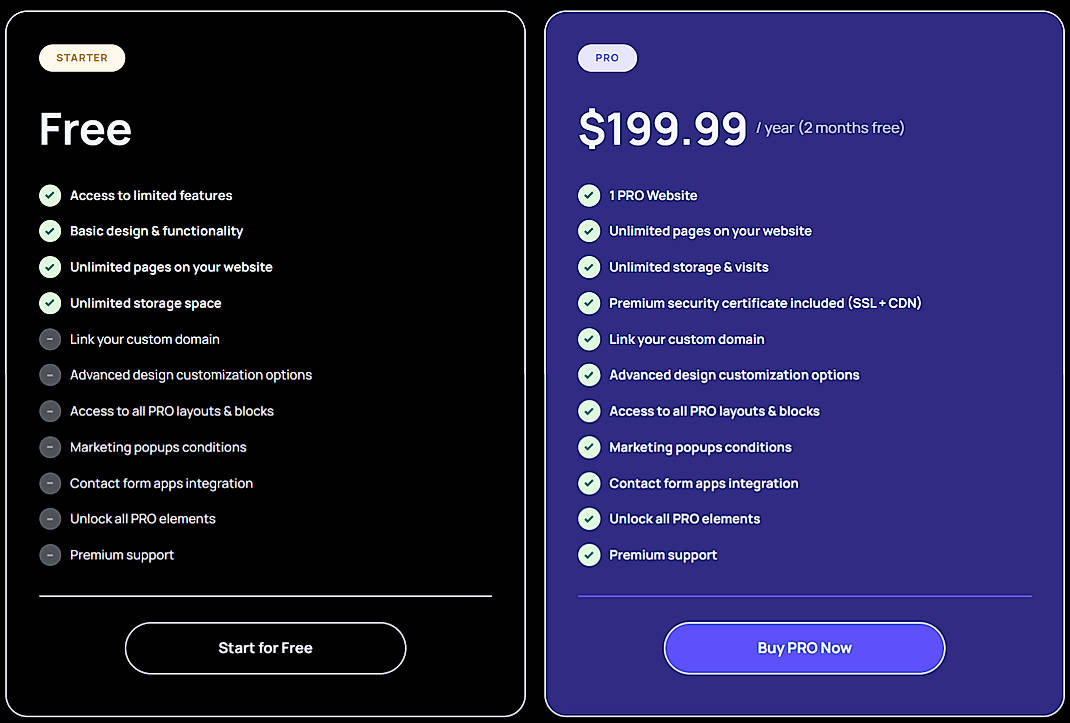Click dash icon next to Starter Link your custom domain

pyautogui.click(x=50, y=339)
